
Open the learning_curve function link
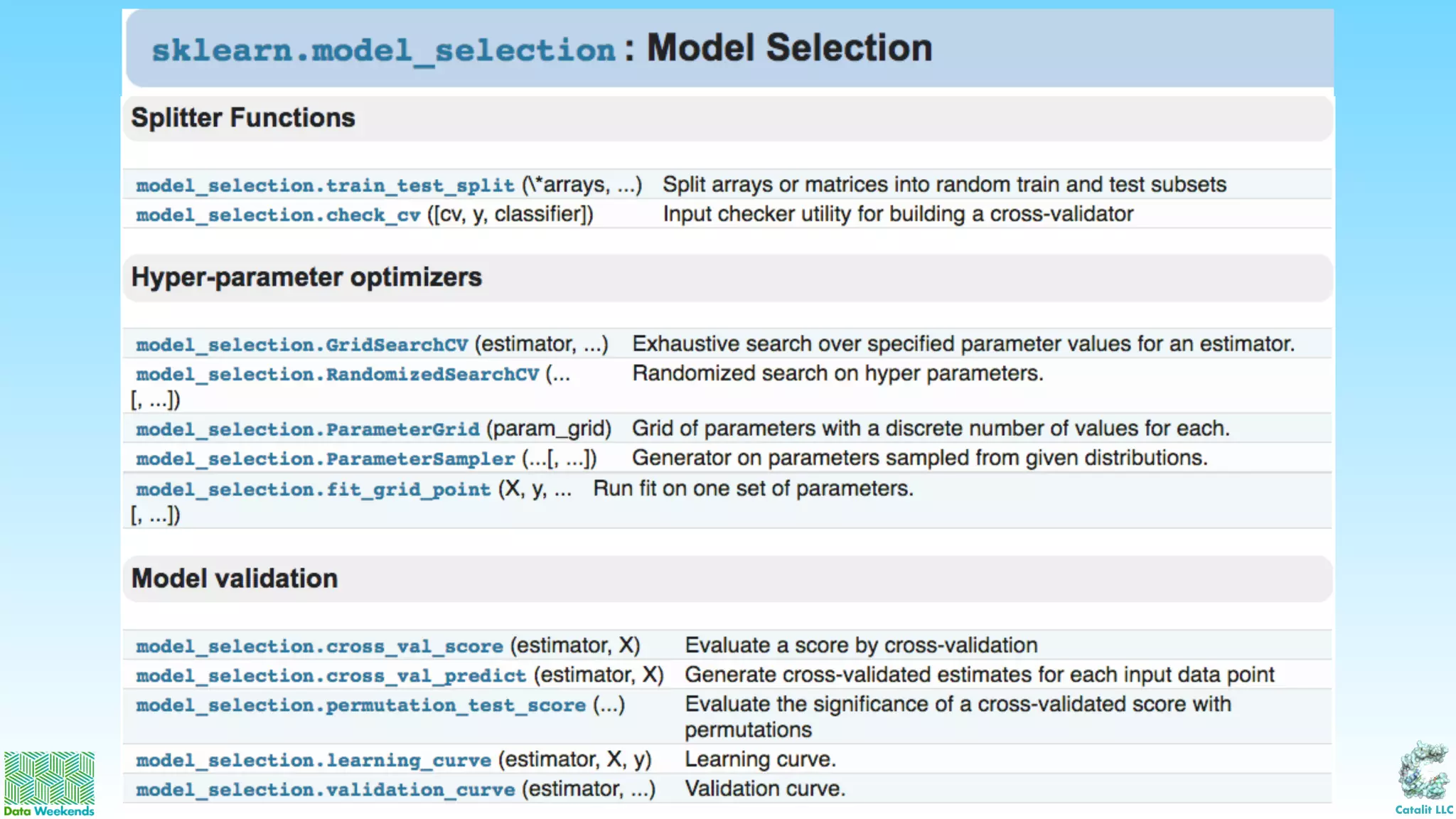[314, 761]
